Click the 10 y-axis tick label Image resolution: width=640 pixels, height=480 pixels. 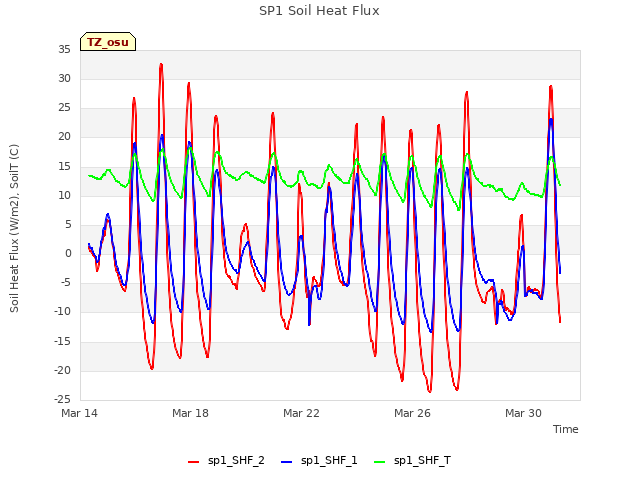click(64, 196)
